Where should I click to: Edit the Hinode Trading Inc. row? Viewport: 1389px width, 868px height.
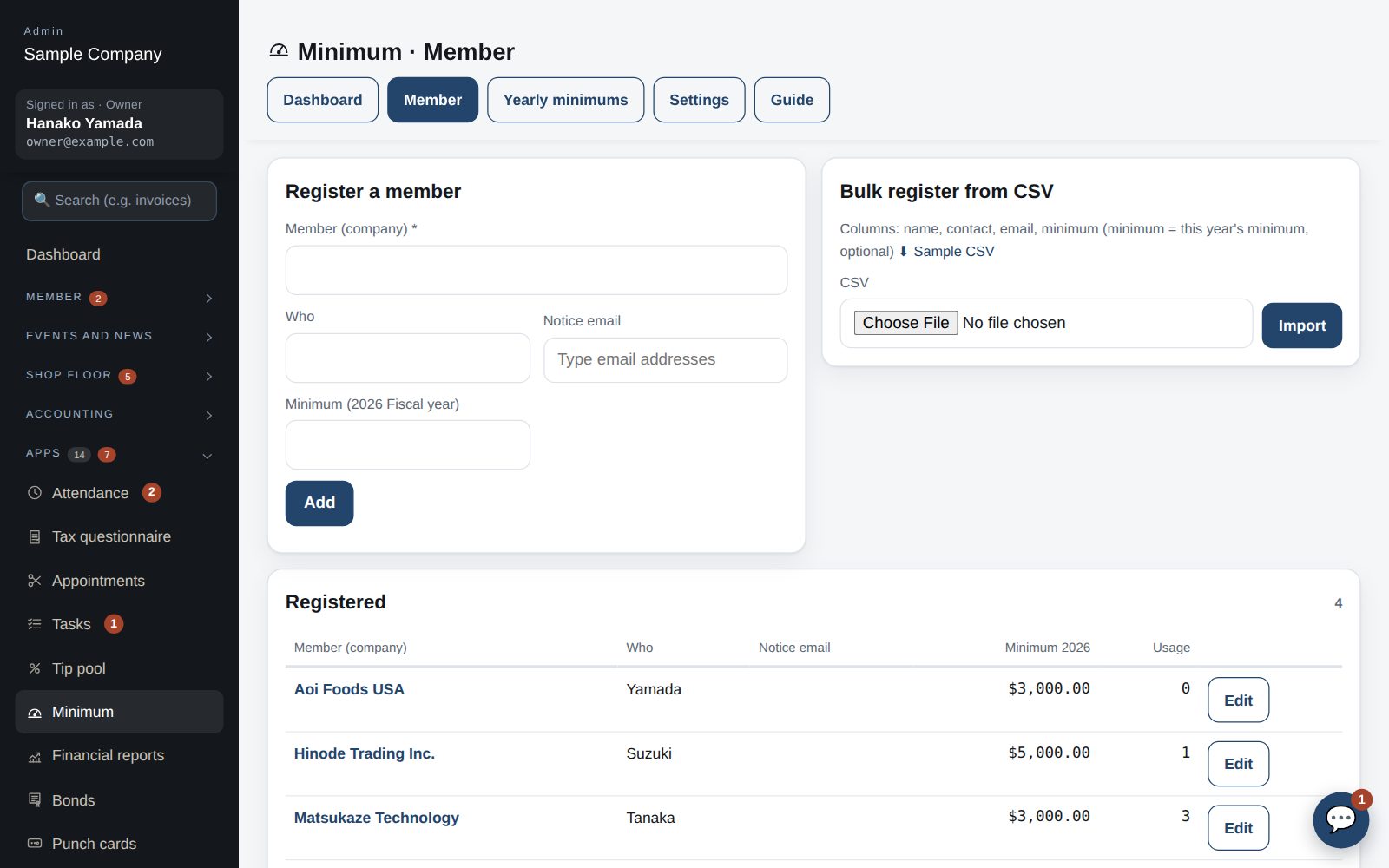pos(1238,764)
